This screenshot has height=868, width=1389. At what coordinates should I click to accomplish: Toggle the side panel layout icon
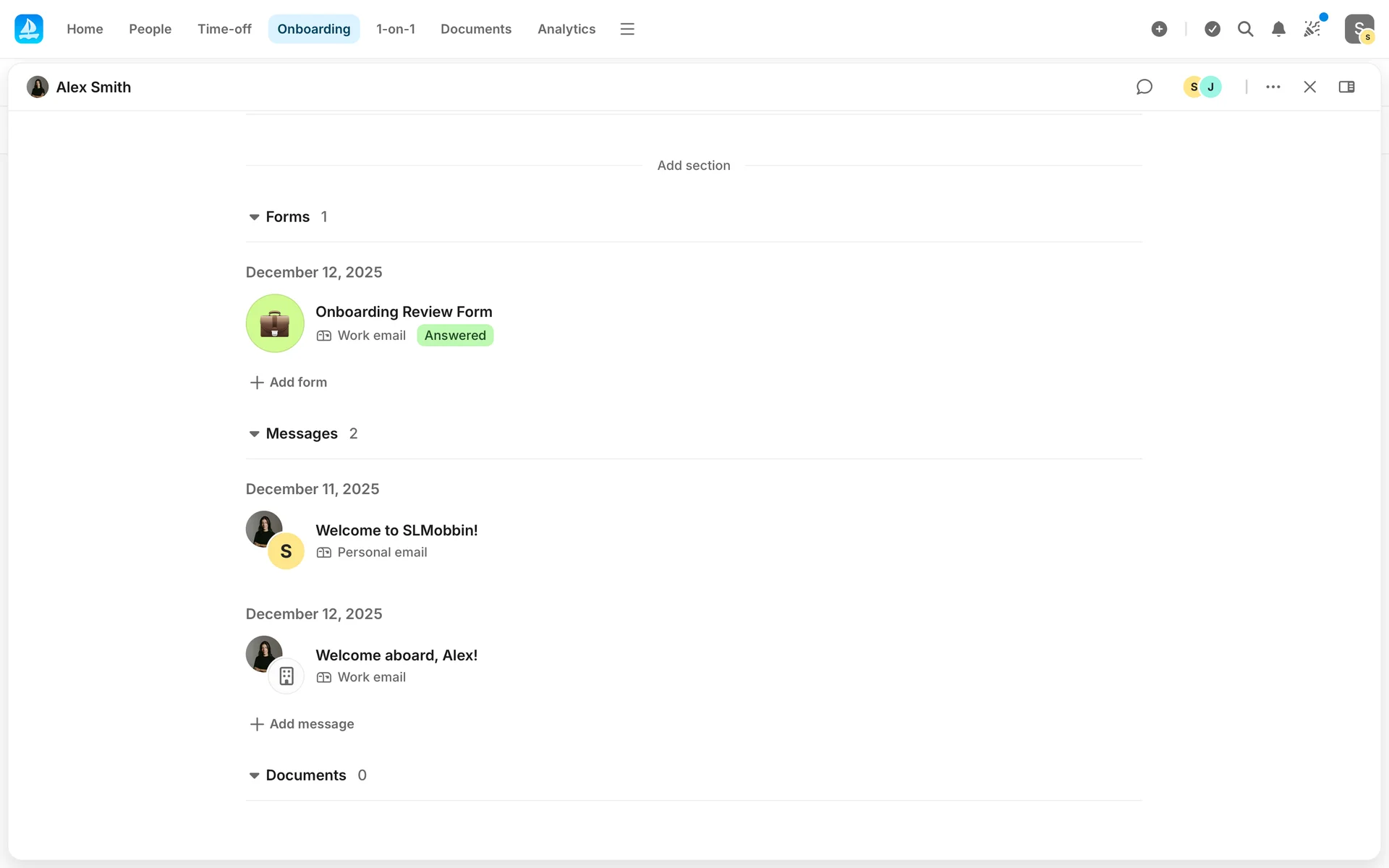pyautogui.click(x=1346, y=87)
